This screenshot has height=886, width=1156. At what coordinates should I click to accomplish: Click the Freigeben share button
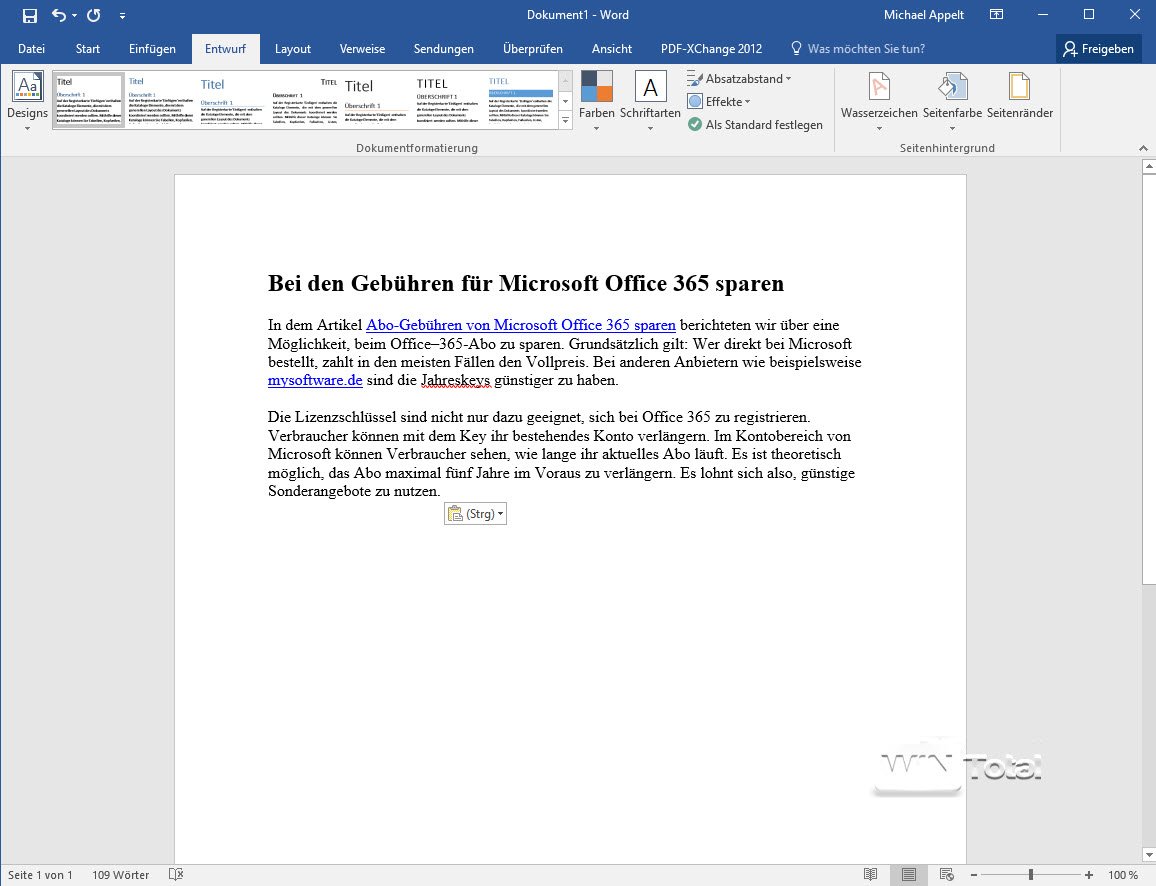click(1098, 49)
